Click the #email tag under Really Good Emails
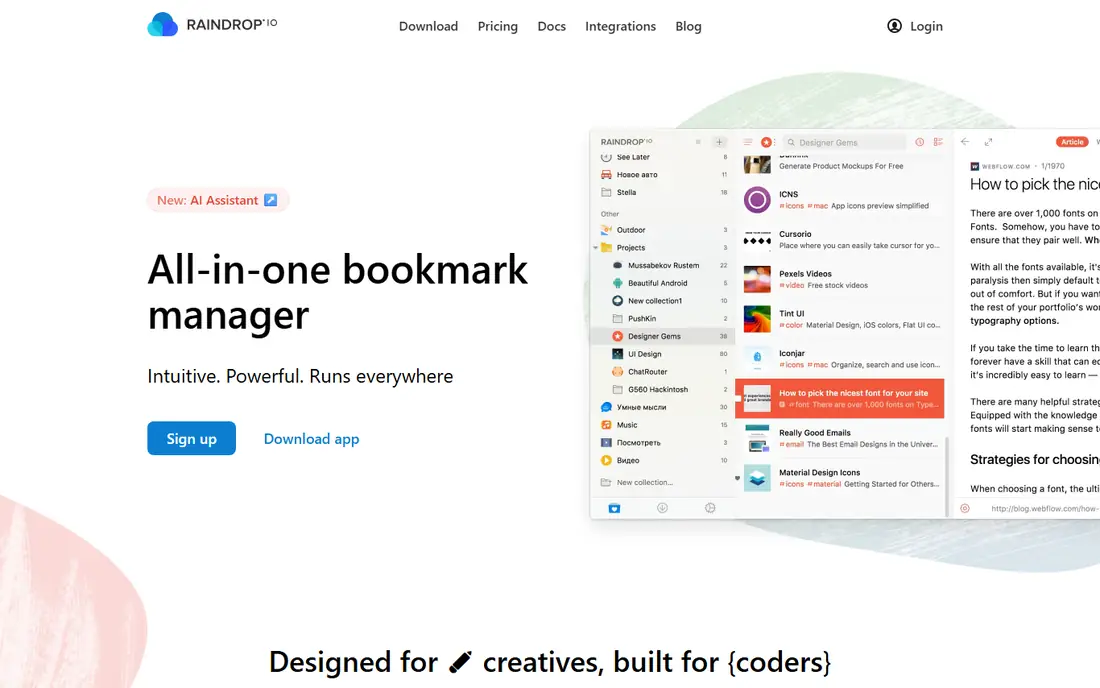The image size is (1100, 688). (x=791, y=445)
